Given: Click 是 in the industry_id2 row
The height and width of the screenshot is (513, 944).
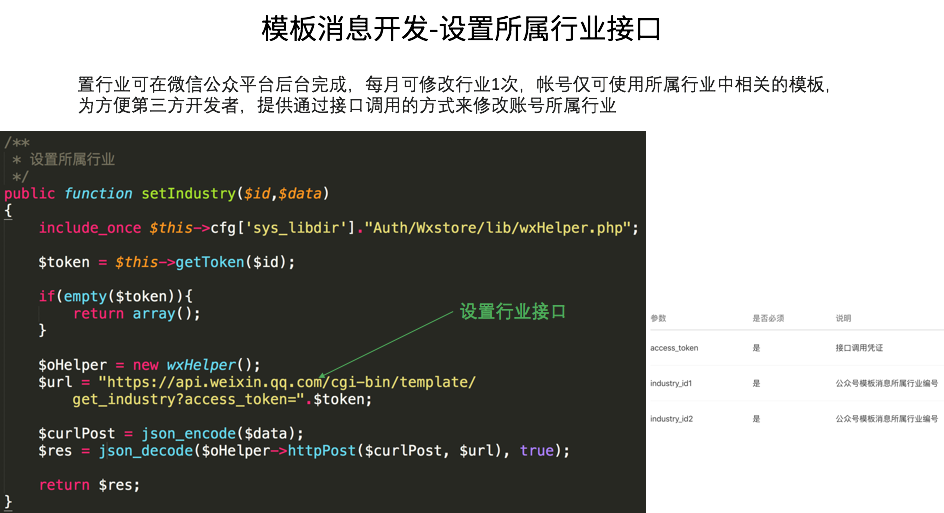Looking at the screenshot, I should click(756, 419).
